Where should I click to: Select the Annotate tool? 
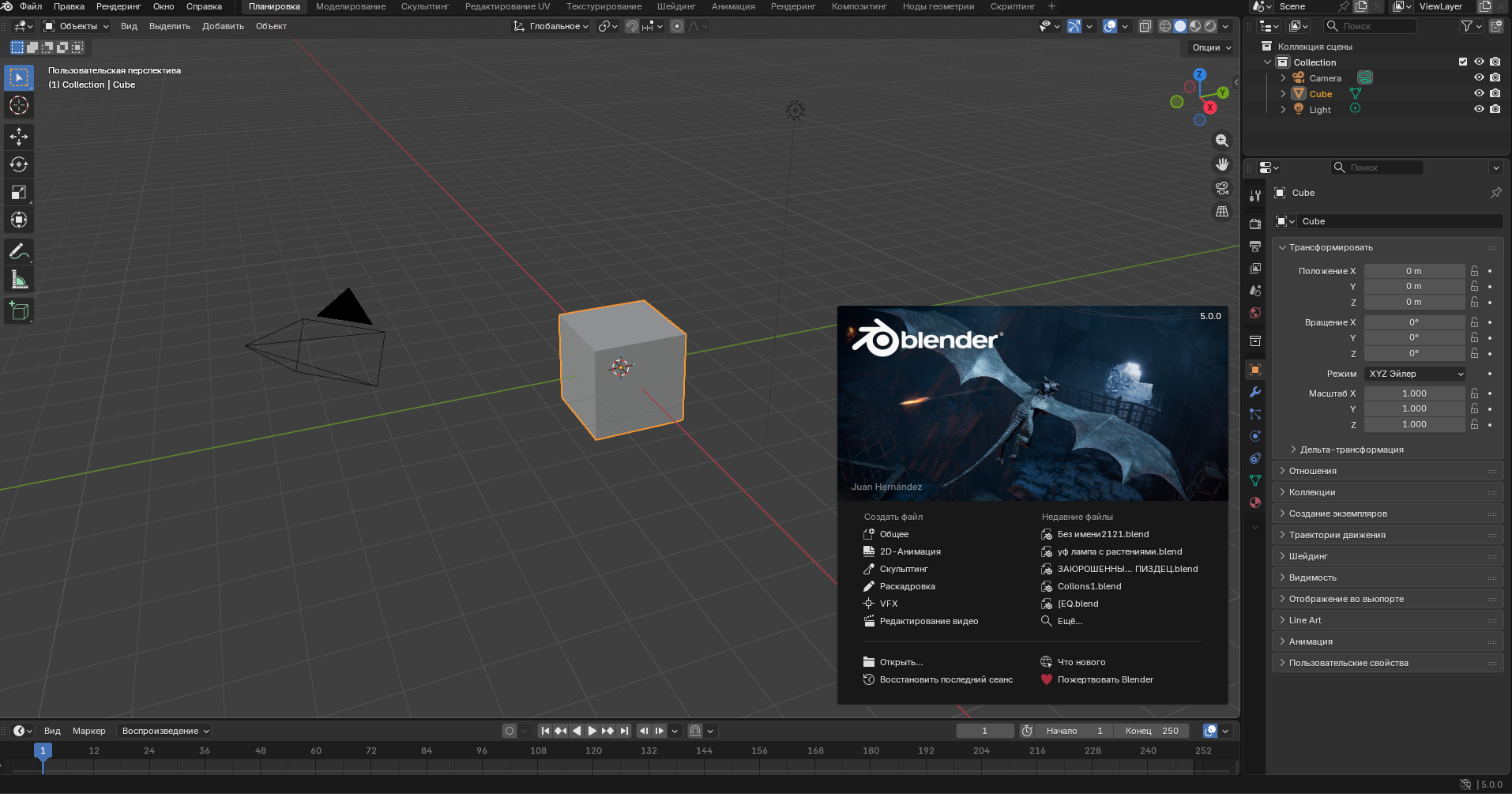pos(19,252)
